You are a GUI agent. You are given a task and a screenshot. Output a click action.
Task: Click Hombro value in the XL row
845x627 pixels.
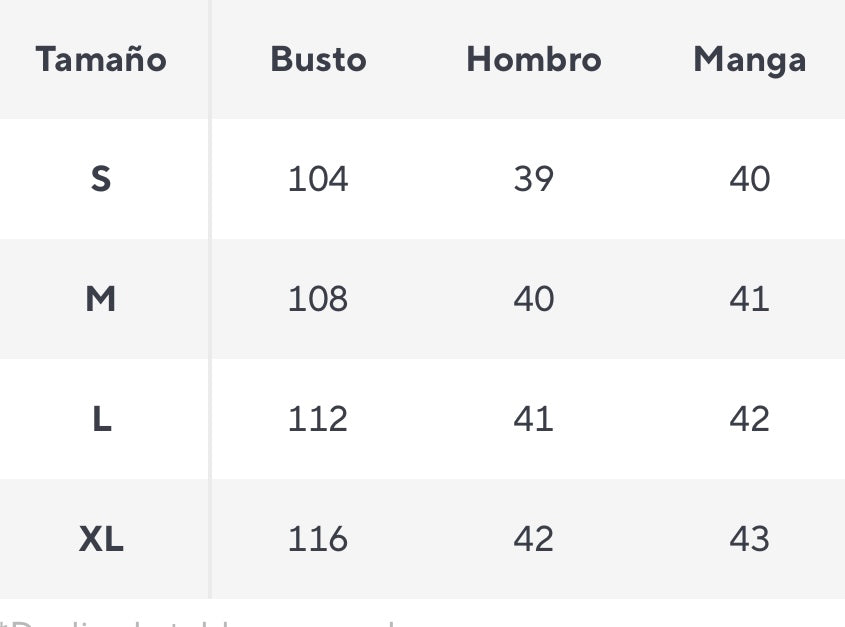click(x=533, y=540)
